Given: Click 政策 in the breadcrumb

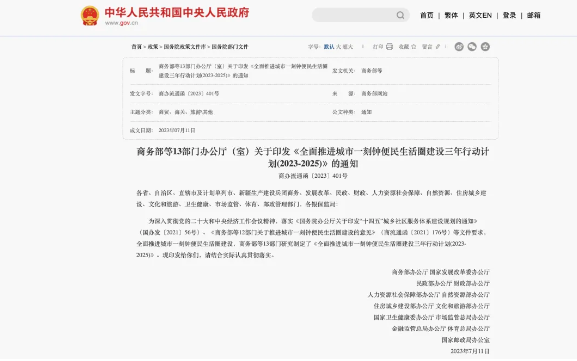Looking at the screenshot, I should click(x=153, y=47).
